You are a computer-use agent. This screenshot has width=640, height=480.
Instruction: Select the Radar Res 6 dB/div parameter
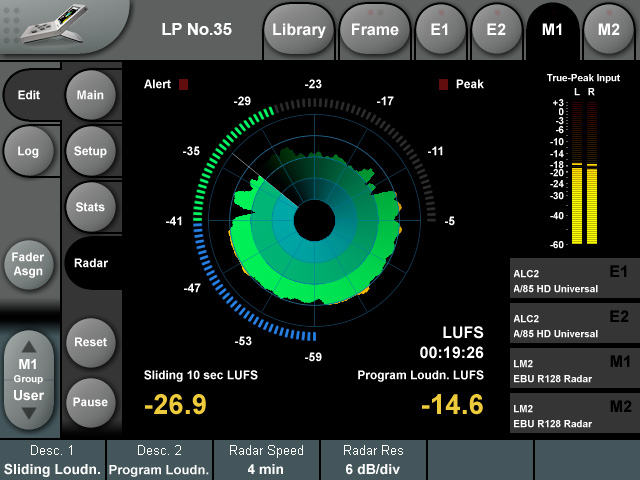(373, 460)
